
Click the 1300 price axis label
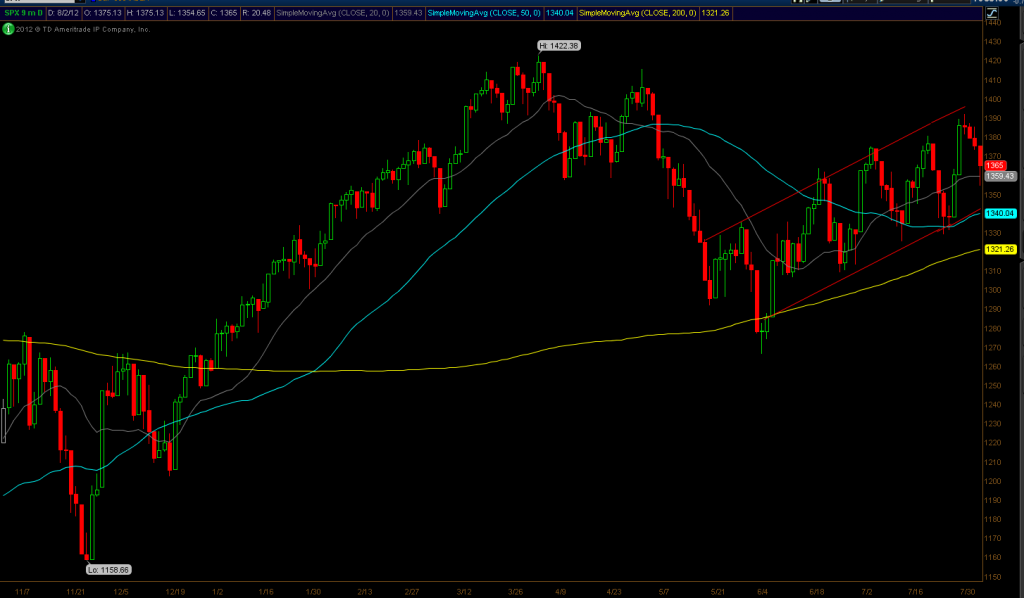(993, 290)
